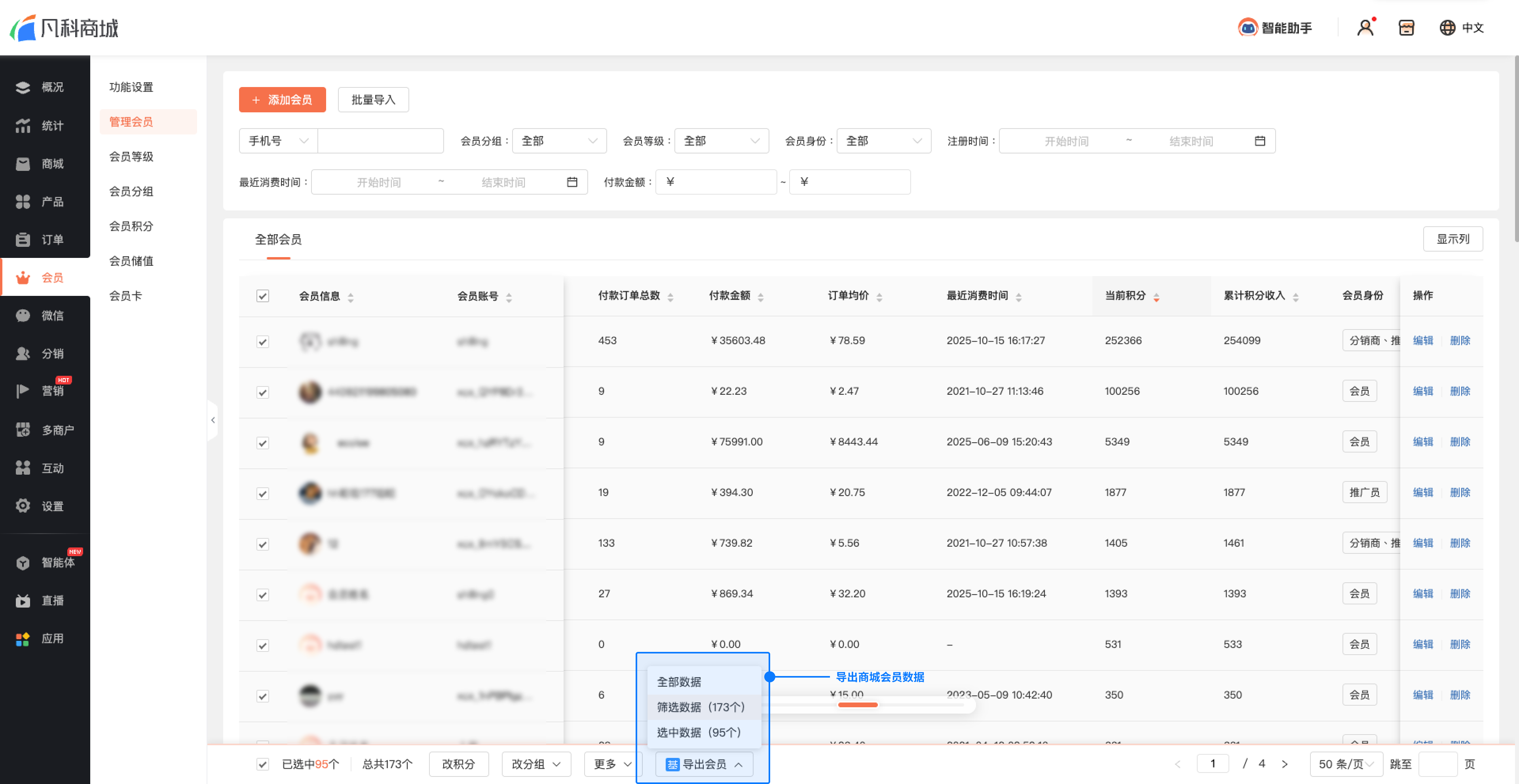Open 会员等级 in the submenu
Viewport: 1519px width, 784px height.
click(131, 157)
